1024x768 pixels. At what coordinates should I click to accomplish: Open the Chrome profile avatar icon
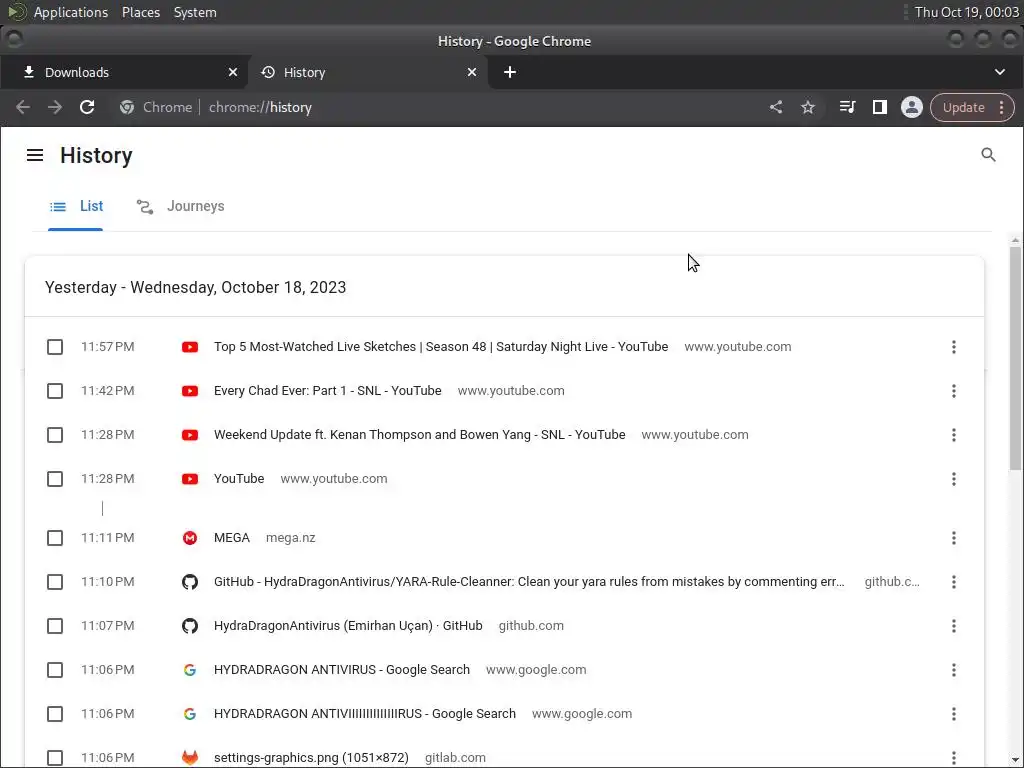[x=911, y=107]
